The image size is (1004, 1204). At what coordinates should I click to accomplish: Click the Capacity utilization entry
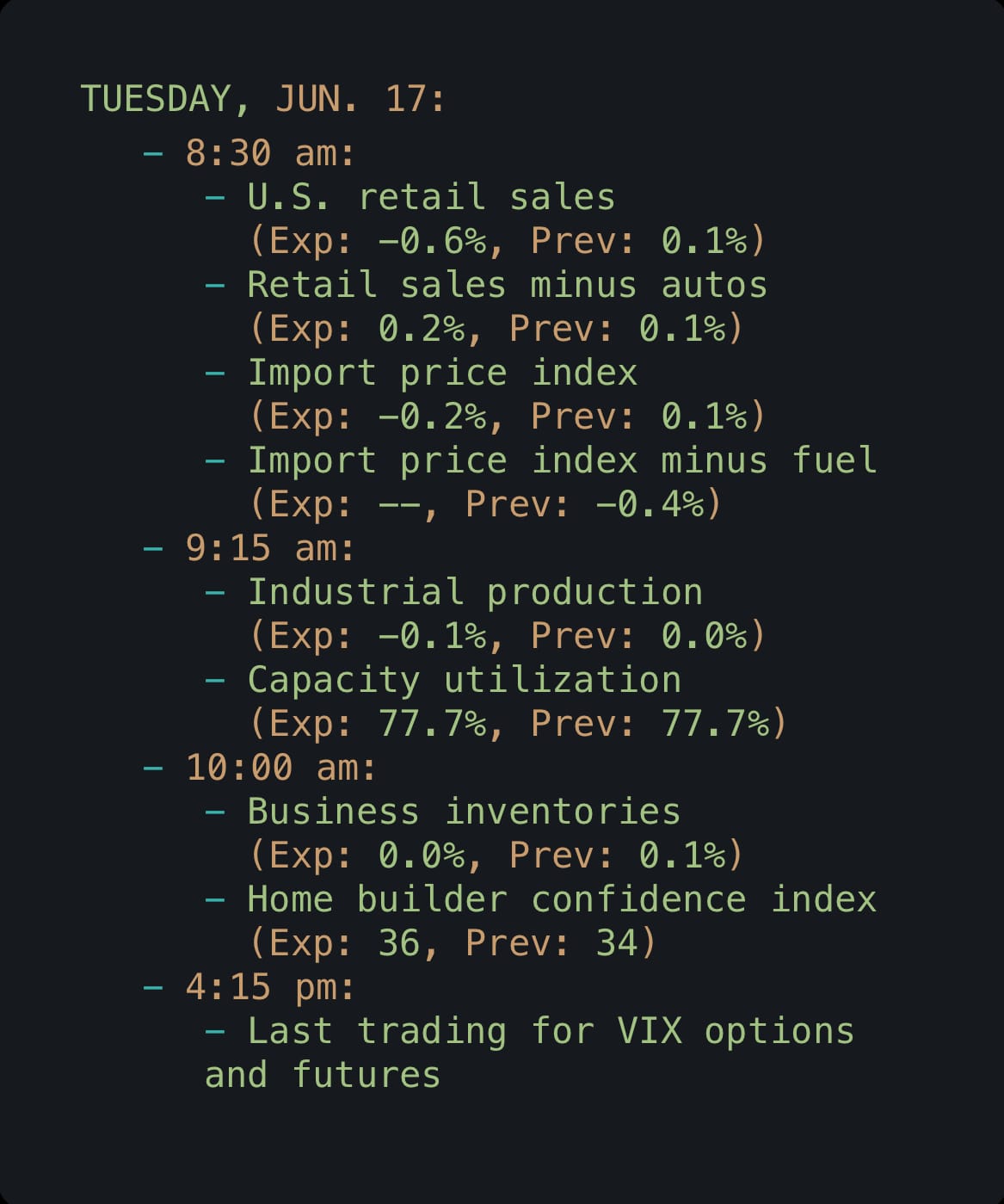pos(465,680)
